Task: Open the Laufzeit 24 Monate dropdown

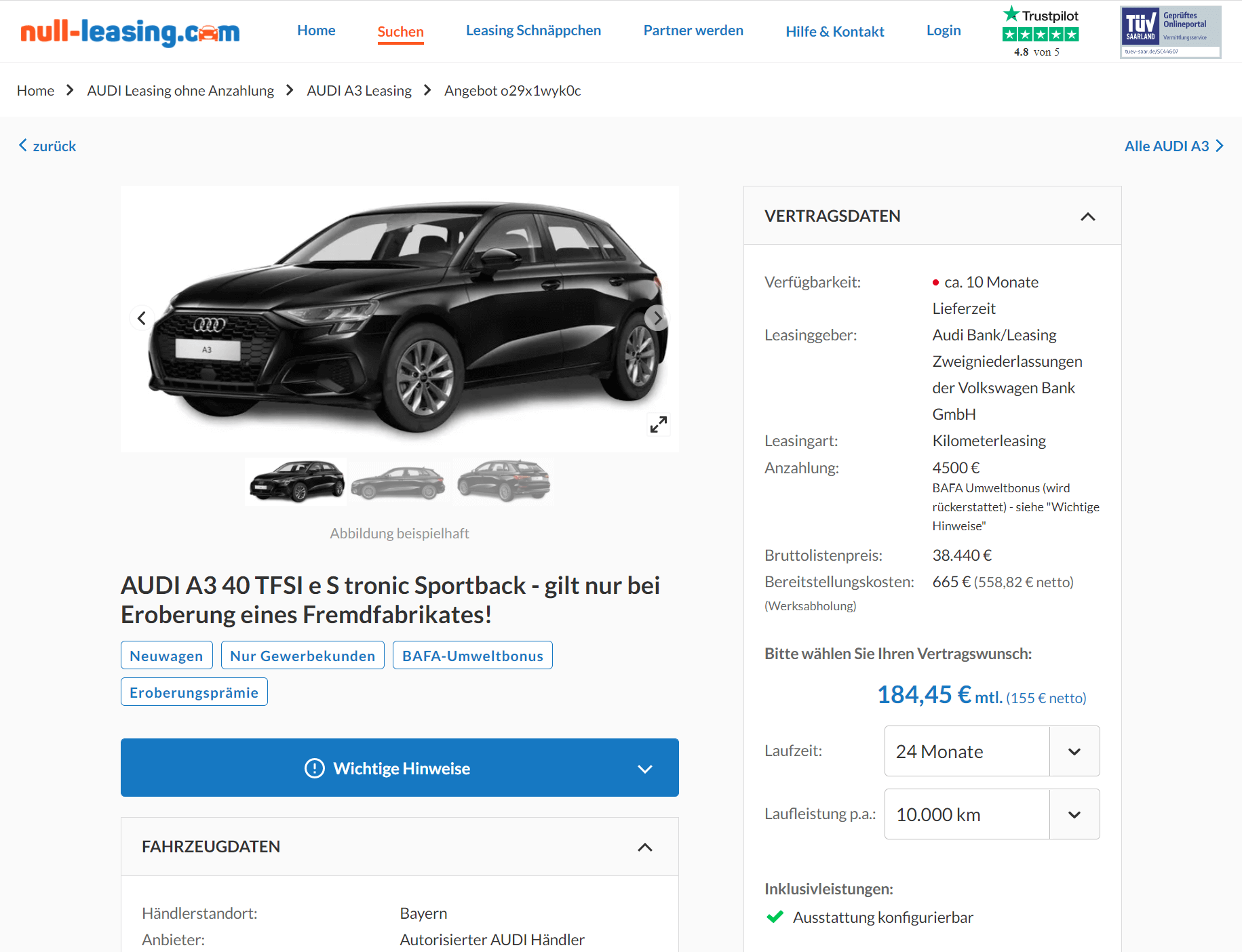Action: coord(992,751)
